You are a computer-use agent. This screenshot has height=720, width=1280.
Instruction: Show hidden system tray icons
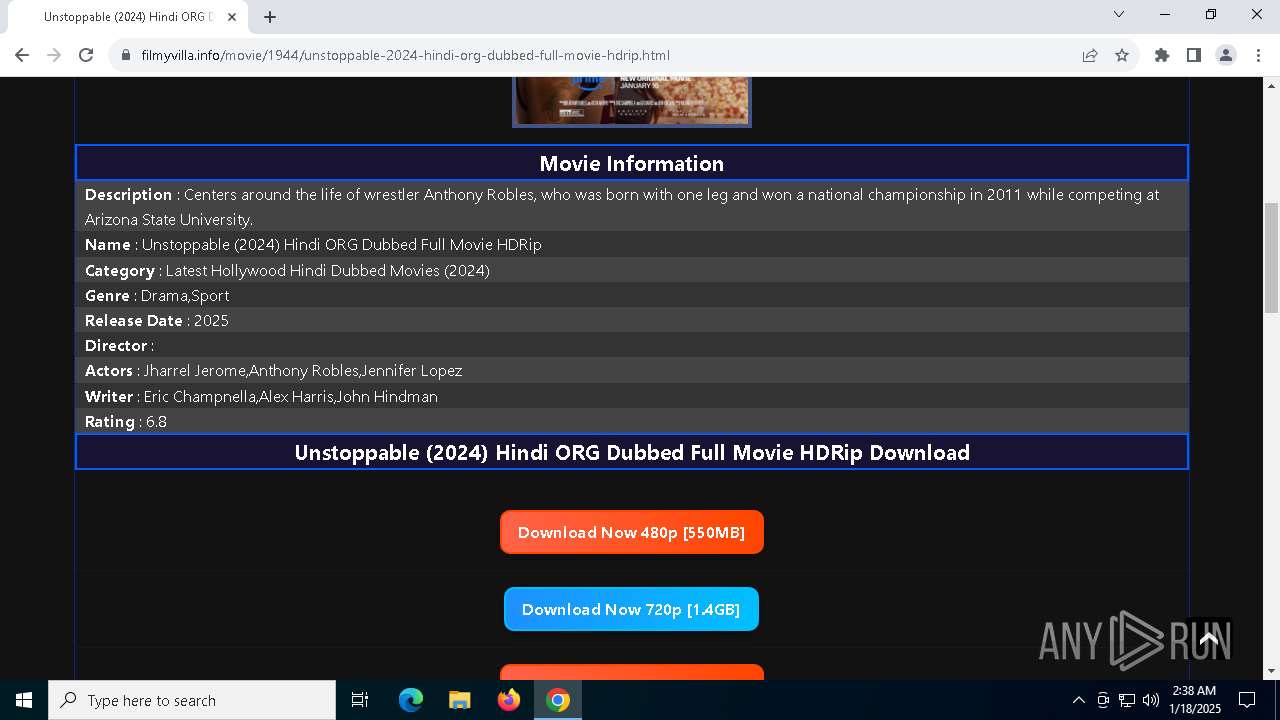tap(1078, 700)
